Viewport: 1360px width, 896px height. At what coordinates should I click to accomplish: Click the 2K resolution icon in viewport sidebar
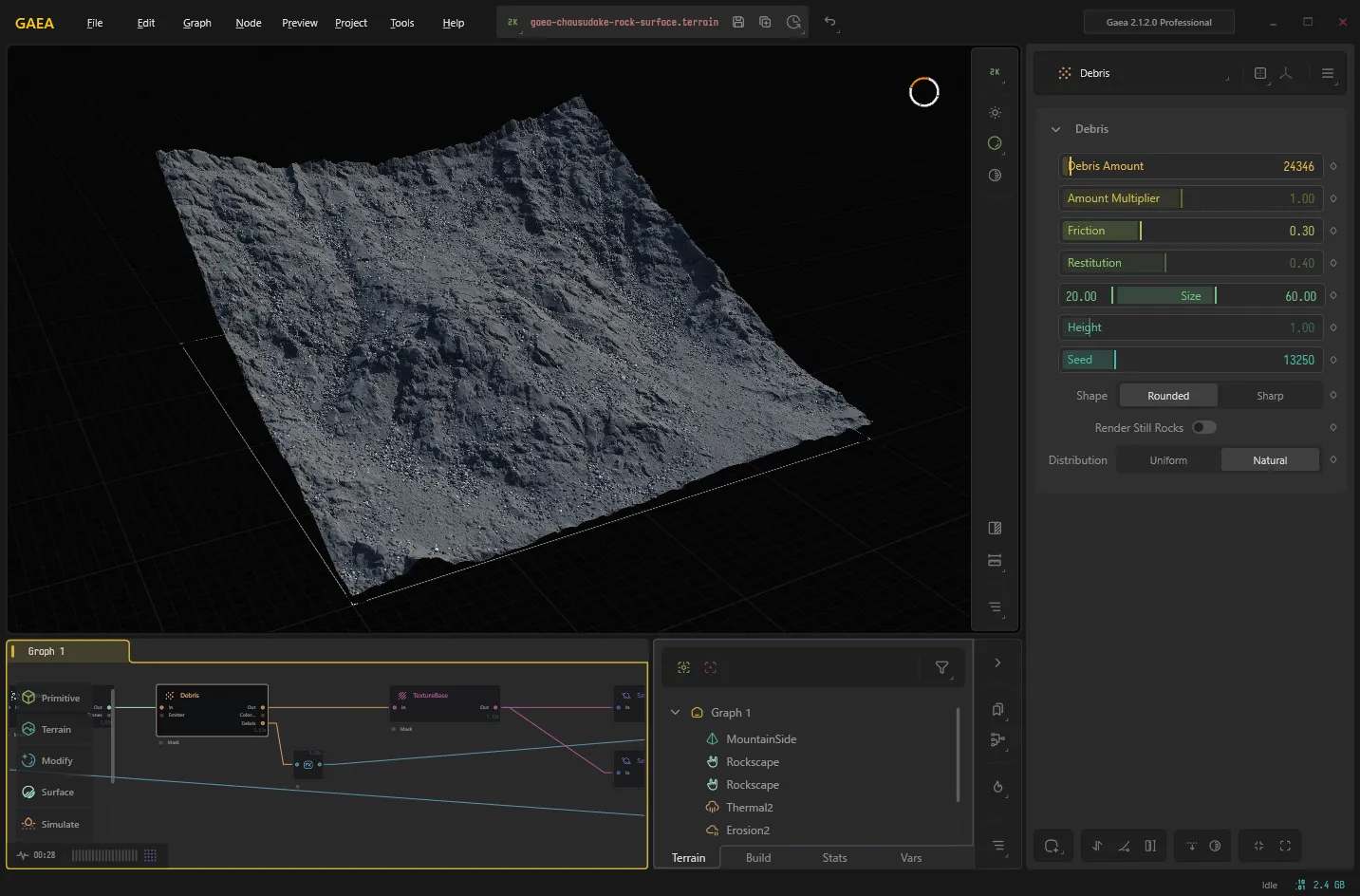click(x=995, y=72)
